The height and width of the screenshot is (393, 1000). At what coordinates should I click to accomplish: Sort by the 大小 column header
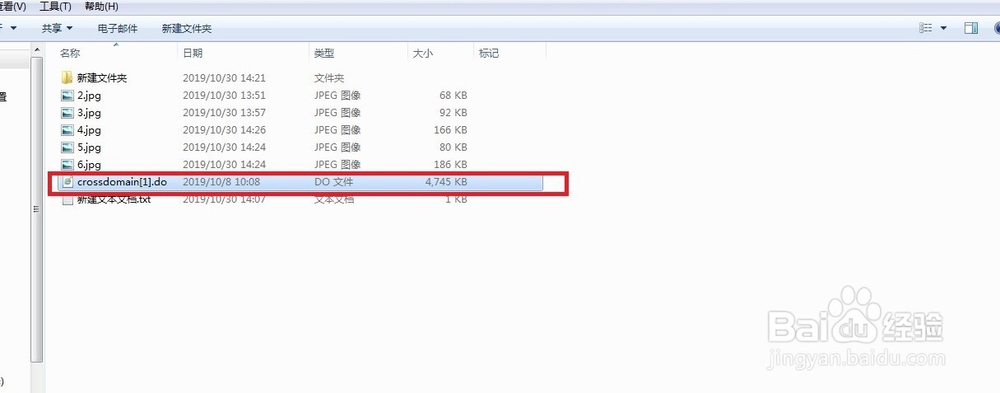point(422,54)
